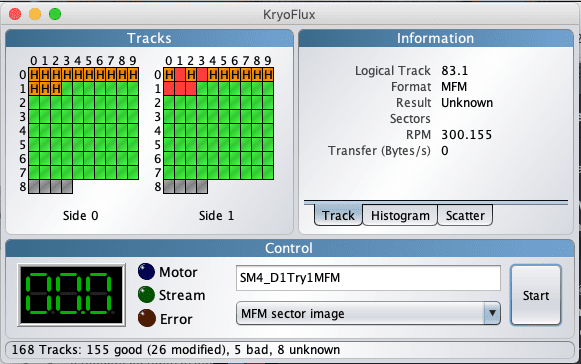The width and height of the screenshot is (581, 364).
Task: Select orange H track 12 cell on Side 0
Action: [x=56, y=89]
